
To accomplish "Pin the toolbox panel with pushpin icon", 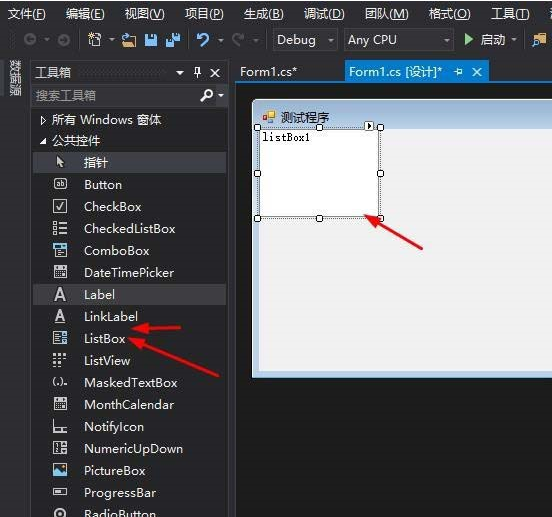I will tap(197, 72).
